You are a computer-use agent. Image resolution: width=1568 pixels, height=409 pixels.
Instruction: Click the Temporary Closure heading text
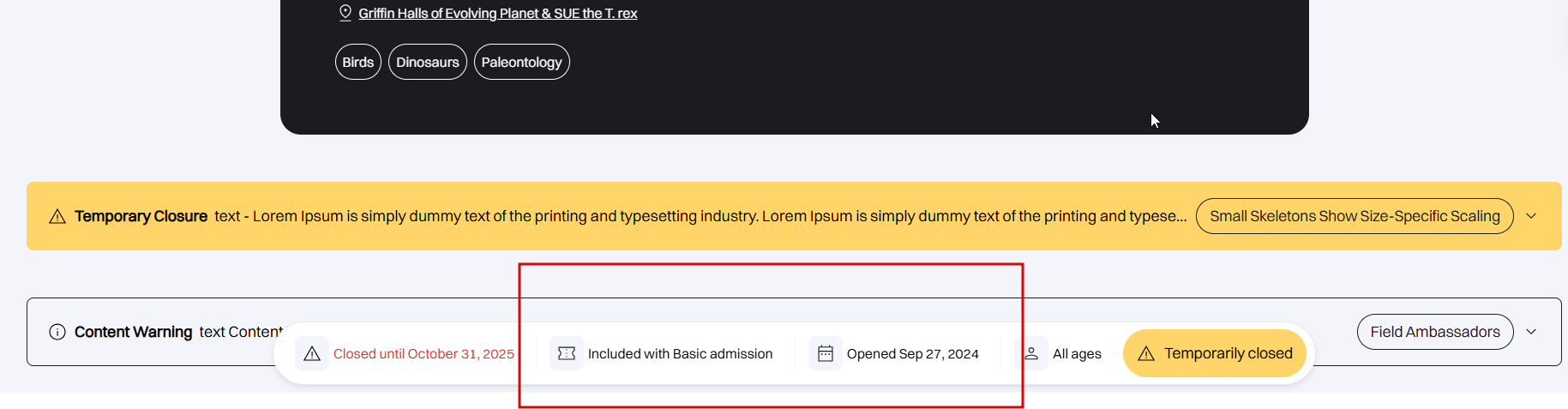click(141, 216)
